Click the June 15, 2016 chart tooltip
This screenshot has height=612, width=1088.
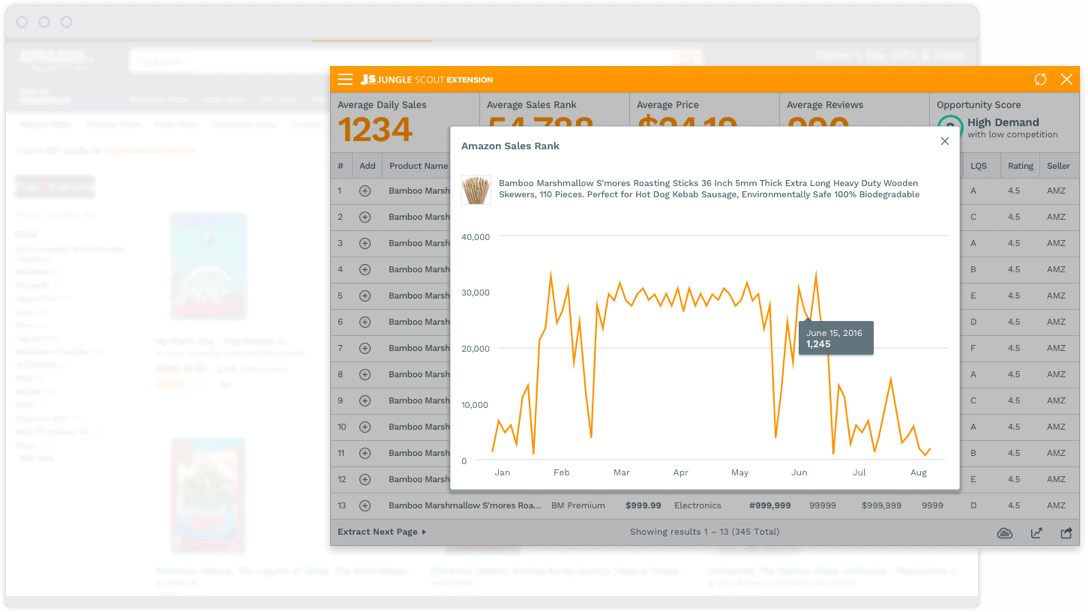pos(836,337)
